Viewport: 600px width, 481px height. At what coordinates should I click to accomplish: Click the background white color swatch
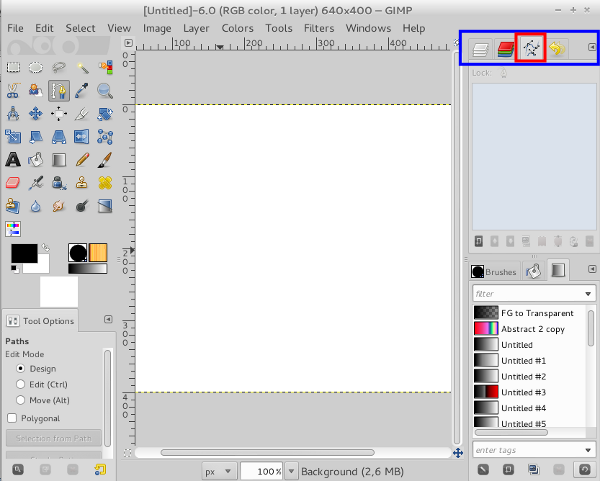(40, 265)
